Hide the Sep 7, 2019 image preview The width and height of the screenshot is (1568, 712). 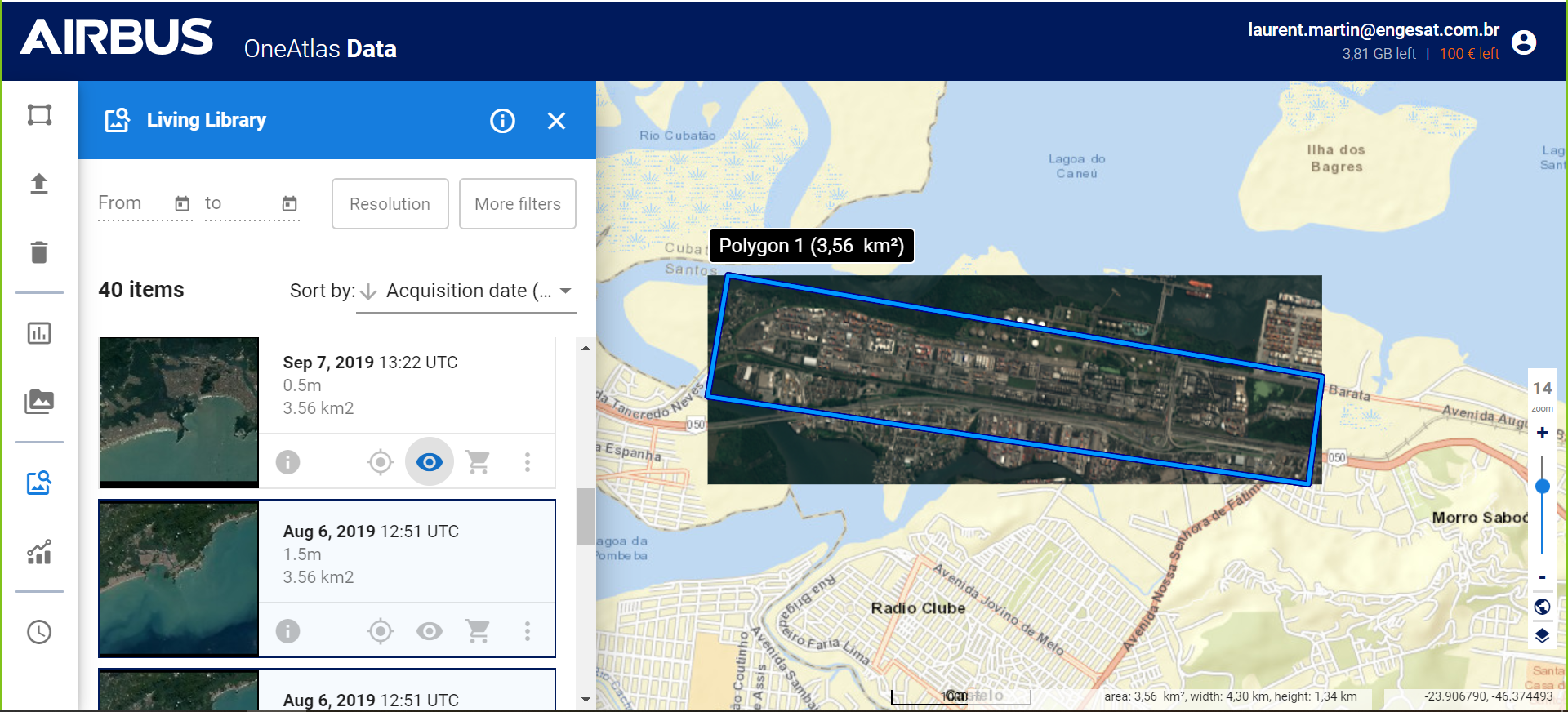[430, 462]
